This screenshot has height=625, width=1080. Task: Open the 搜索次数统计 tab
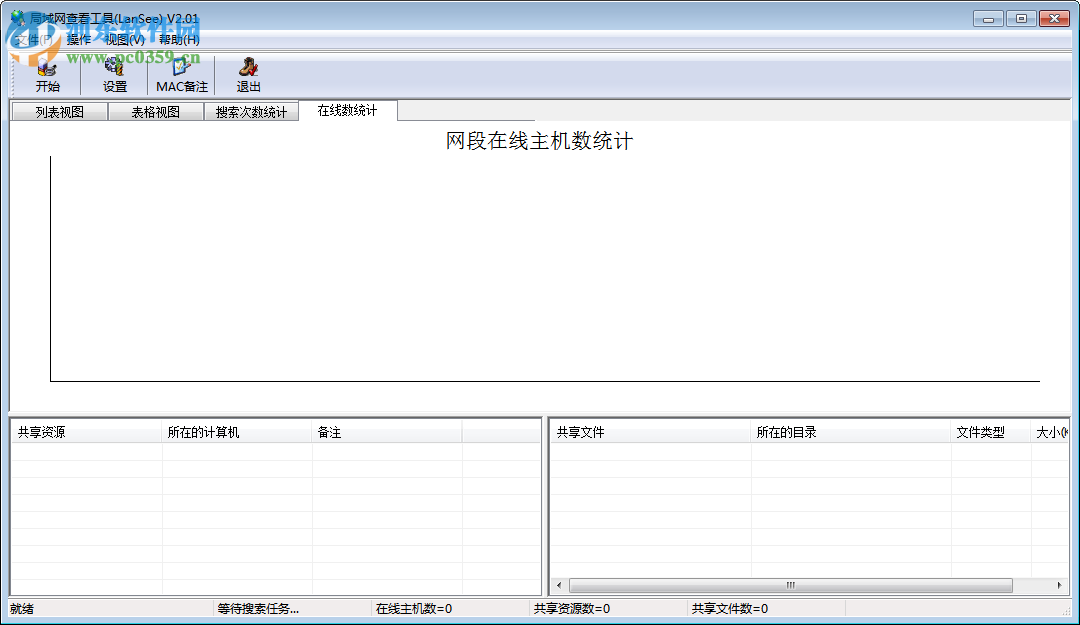click(x=252, y=111)
